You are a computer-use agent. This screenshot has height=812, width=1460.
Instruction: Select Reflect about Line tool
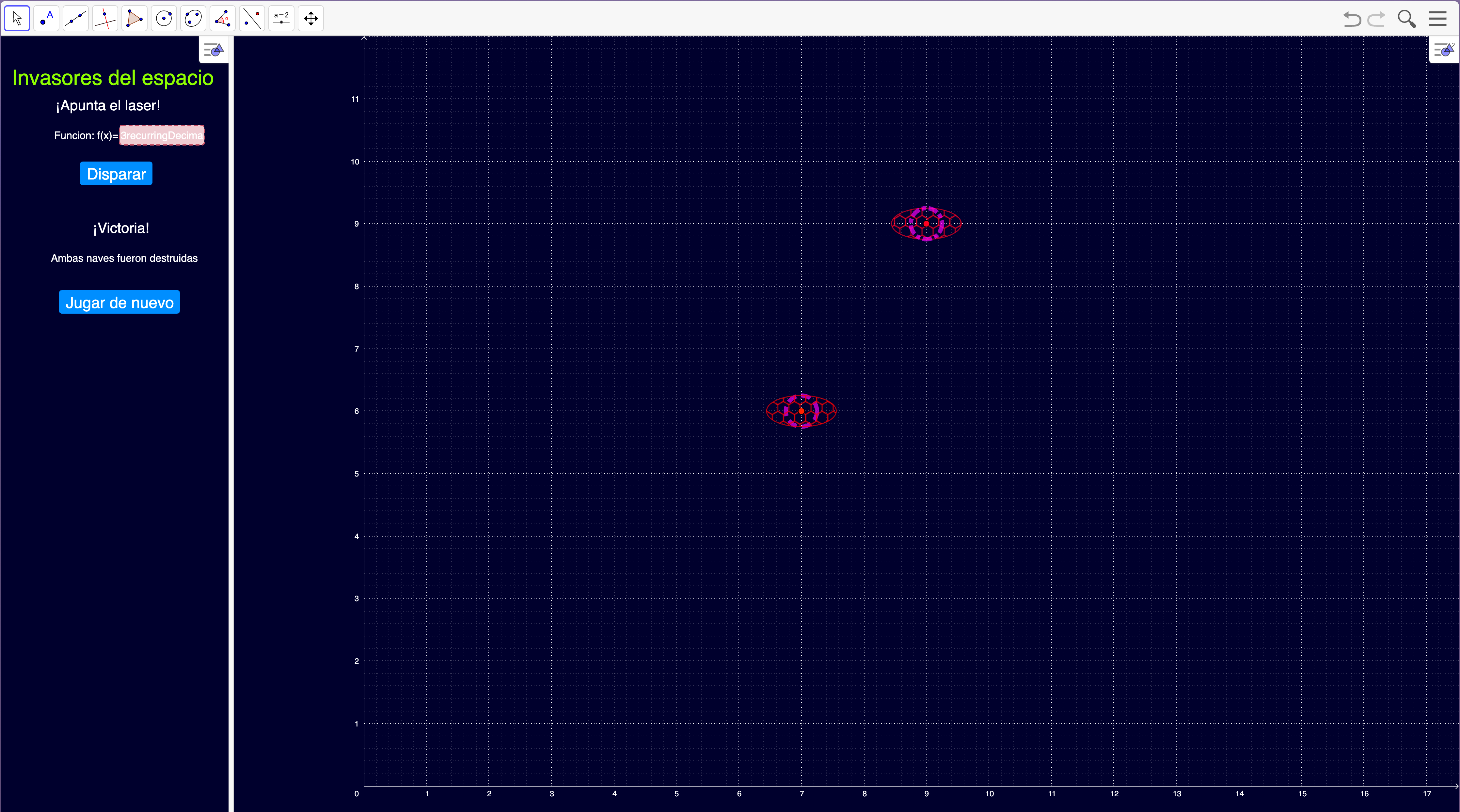click(252, 19)
